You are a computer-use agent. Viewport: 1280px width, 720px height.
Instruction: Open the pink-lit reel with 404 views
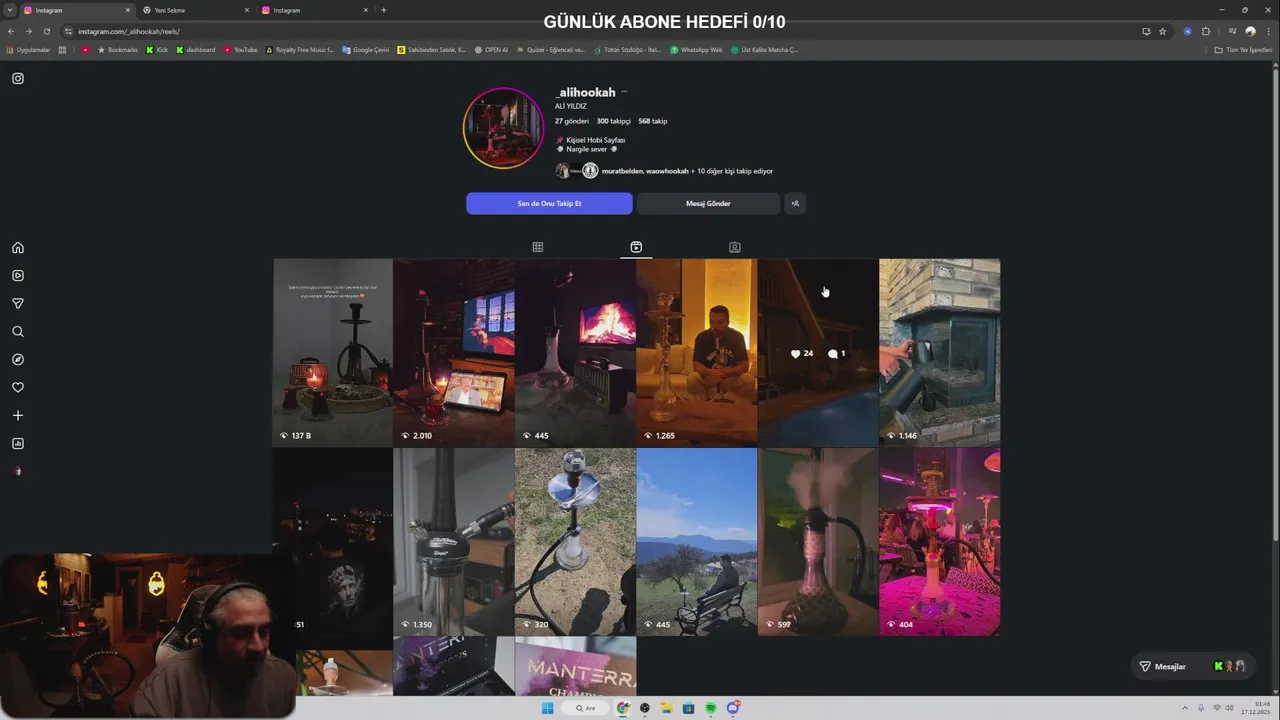coord(940,541)
